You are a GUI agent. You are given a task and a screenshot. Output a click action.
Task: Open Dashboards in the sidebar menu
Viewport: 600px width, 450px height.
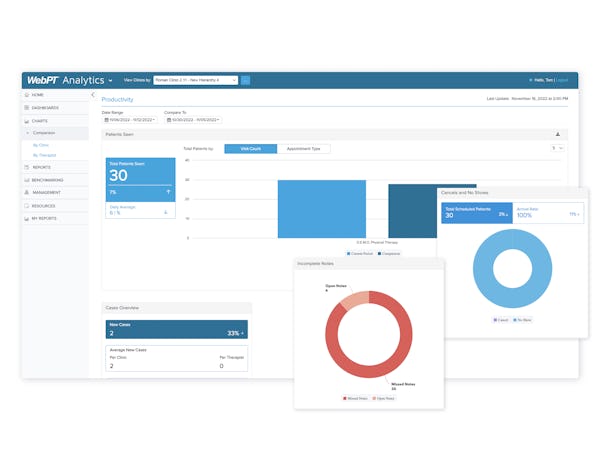[x=55, y=108]
